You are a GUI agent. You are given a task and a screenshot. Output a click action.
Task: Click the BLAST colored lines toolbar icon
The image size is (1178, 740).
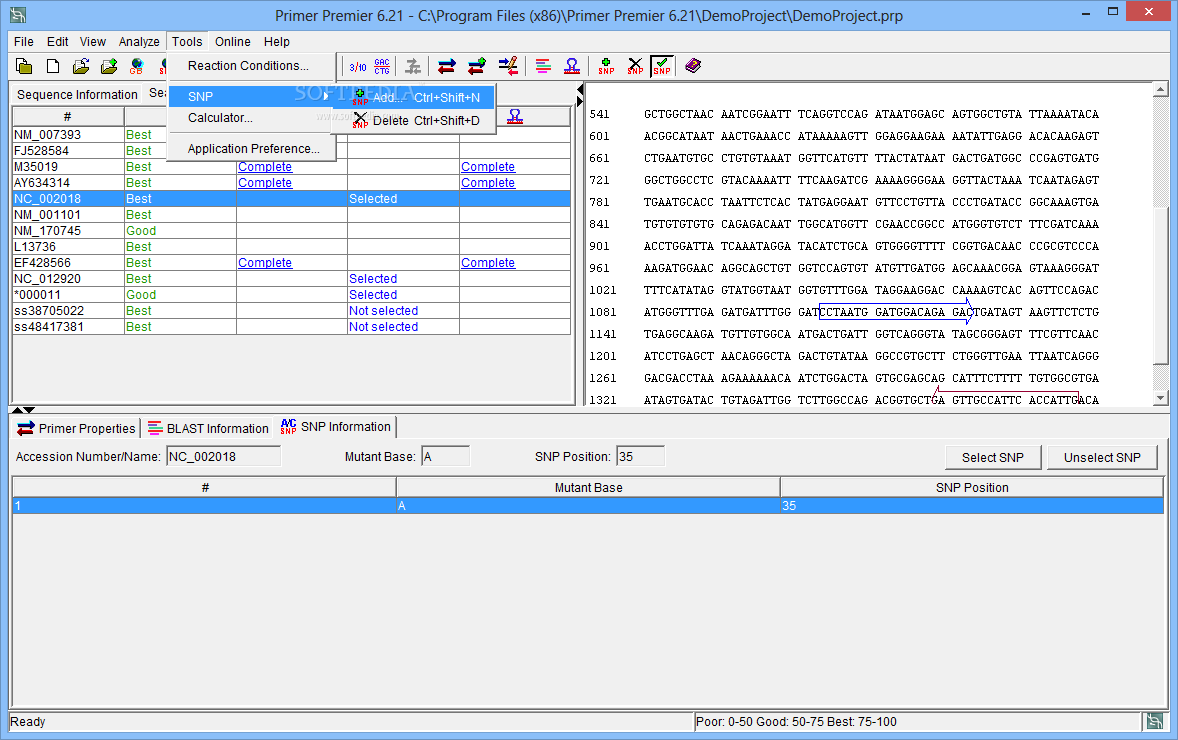click(x=543, y=67)
